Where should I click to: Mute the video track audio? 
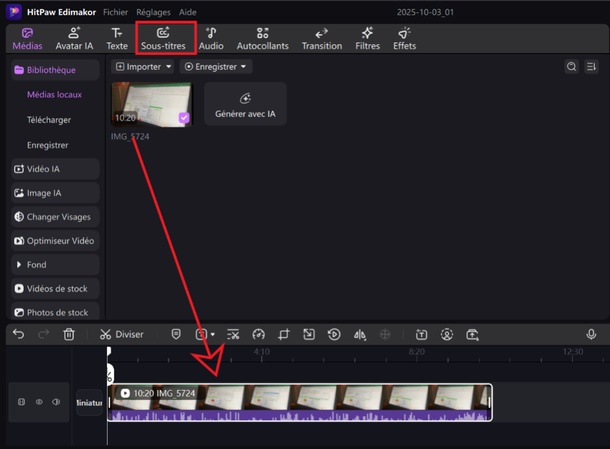tap(56, 402)
